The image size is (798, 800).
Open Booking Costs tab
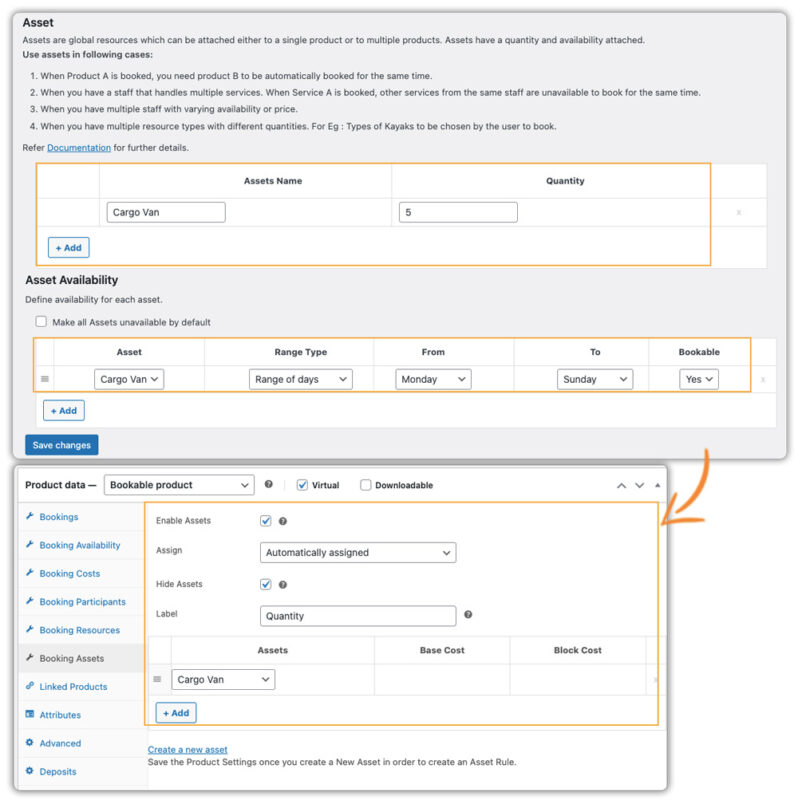[x=70, y=573]
